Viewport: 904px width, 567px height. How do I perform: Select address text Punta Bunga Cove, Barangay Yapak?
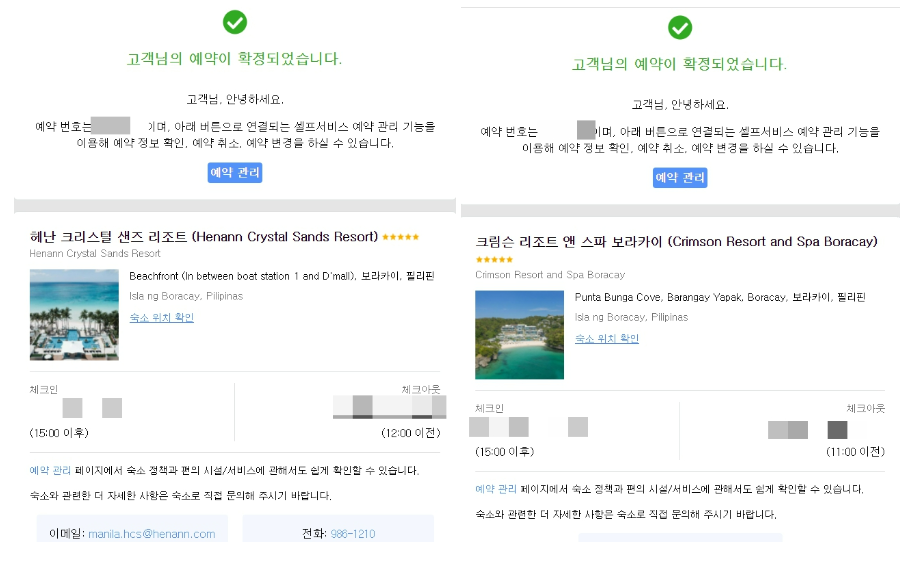[659, 298]
